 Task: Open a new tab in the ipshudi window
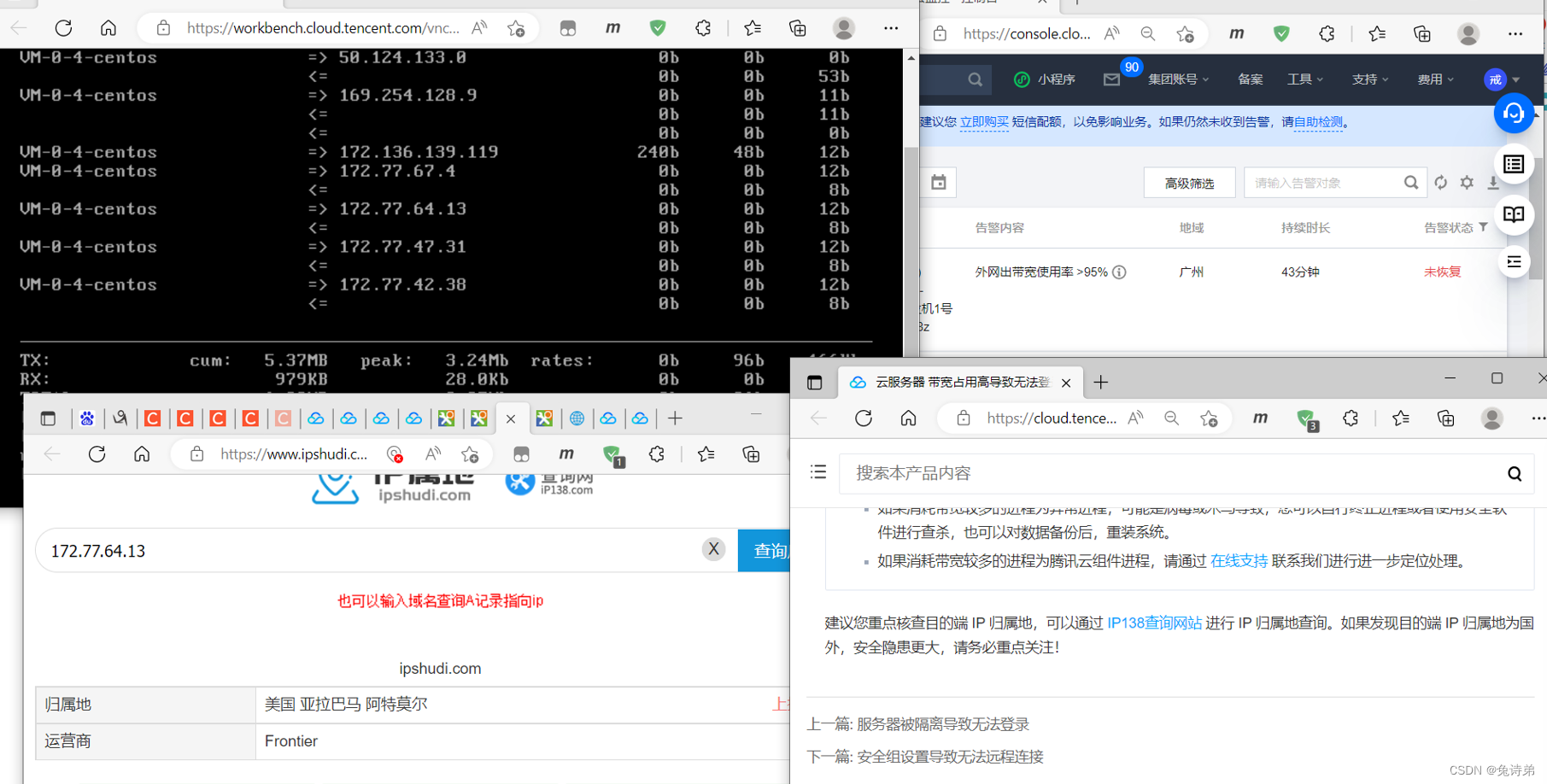click(x=676, y=418)
